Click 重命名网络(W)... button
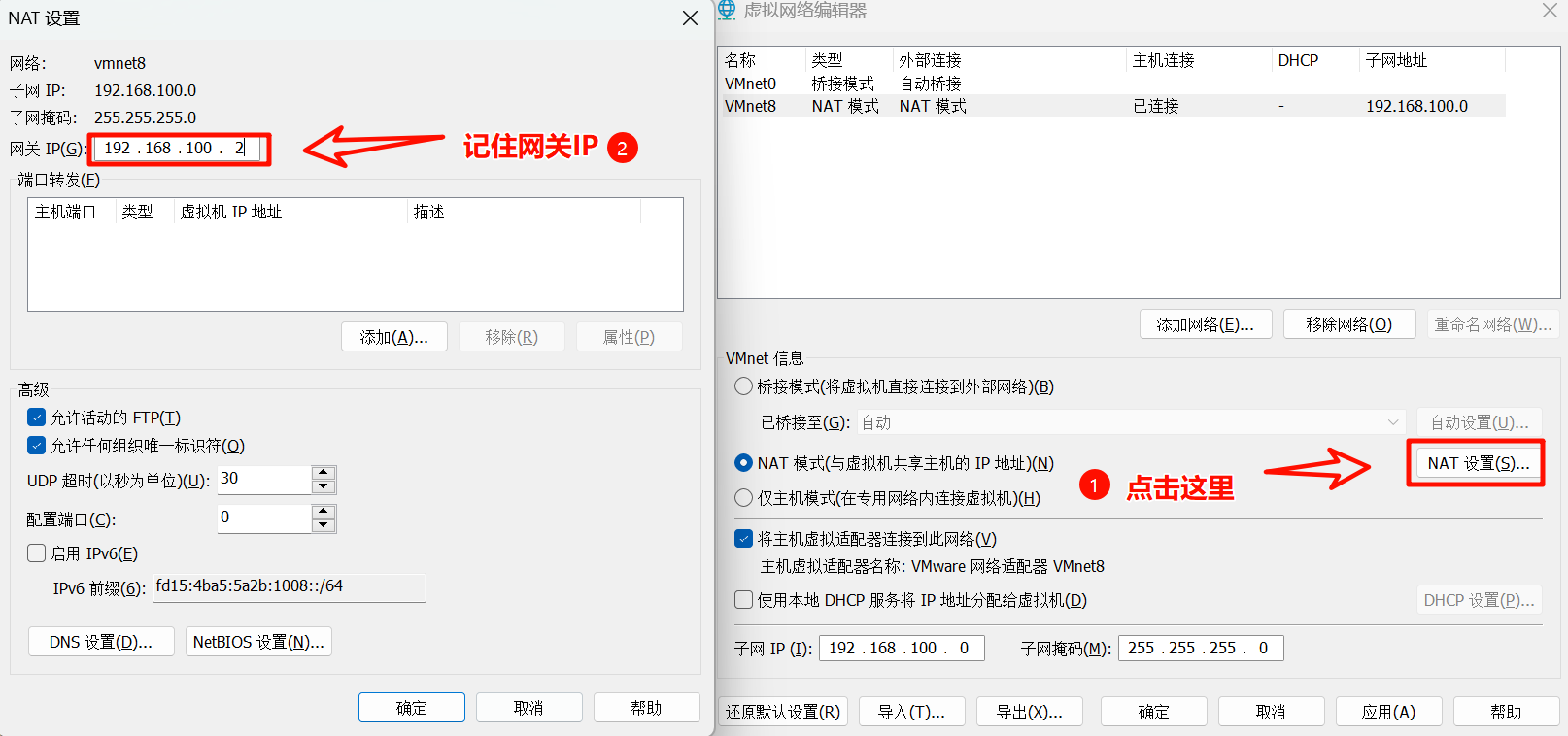The width and height of the screenshot is (1568, 736). (x=1493, y=324)
